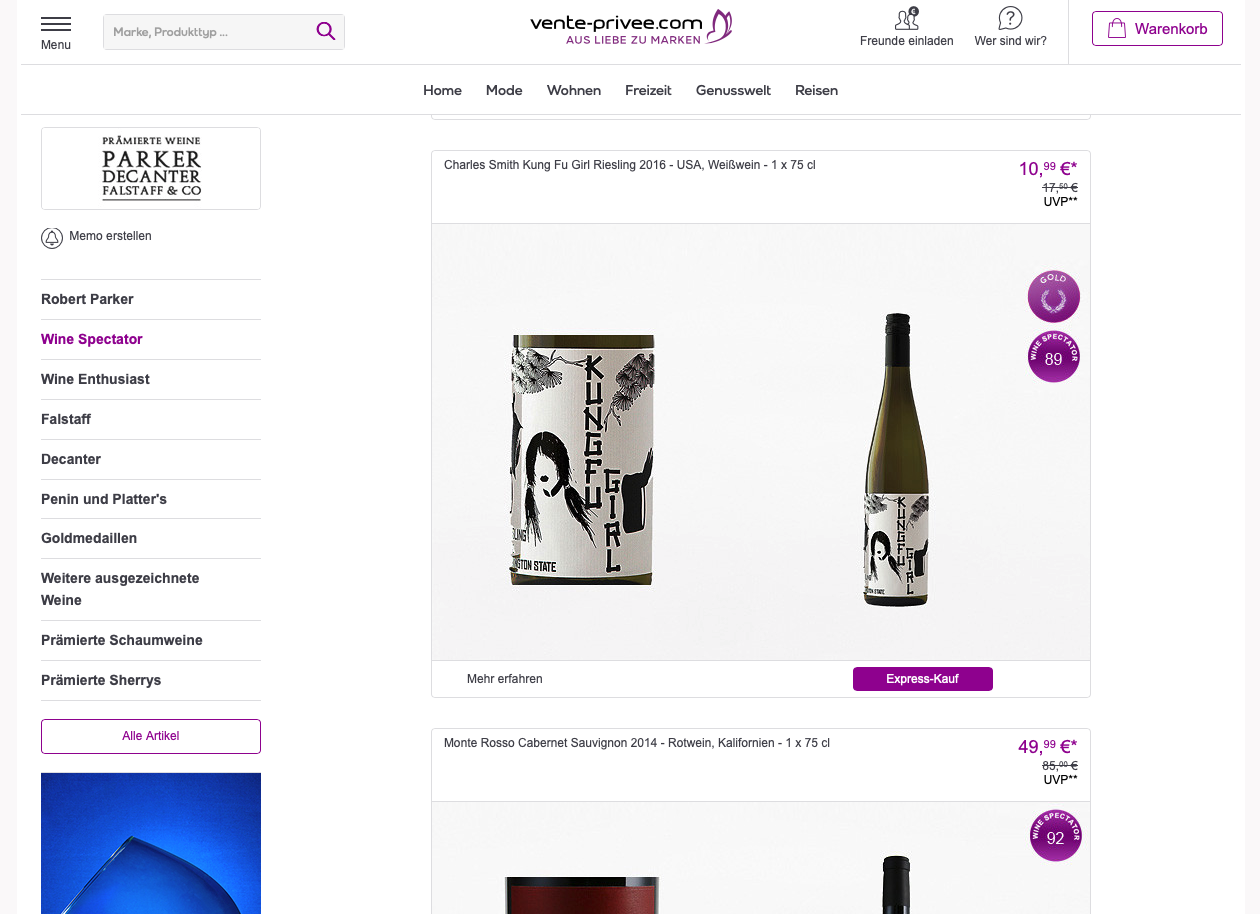Open the hamburger Menu icon
The width and height of the screenshot is (1260, 914).
click(x=56, y=24)
